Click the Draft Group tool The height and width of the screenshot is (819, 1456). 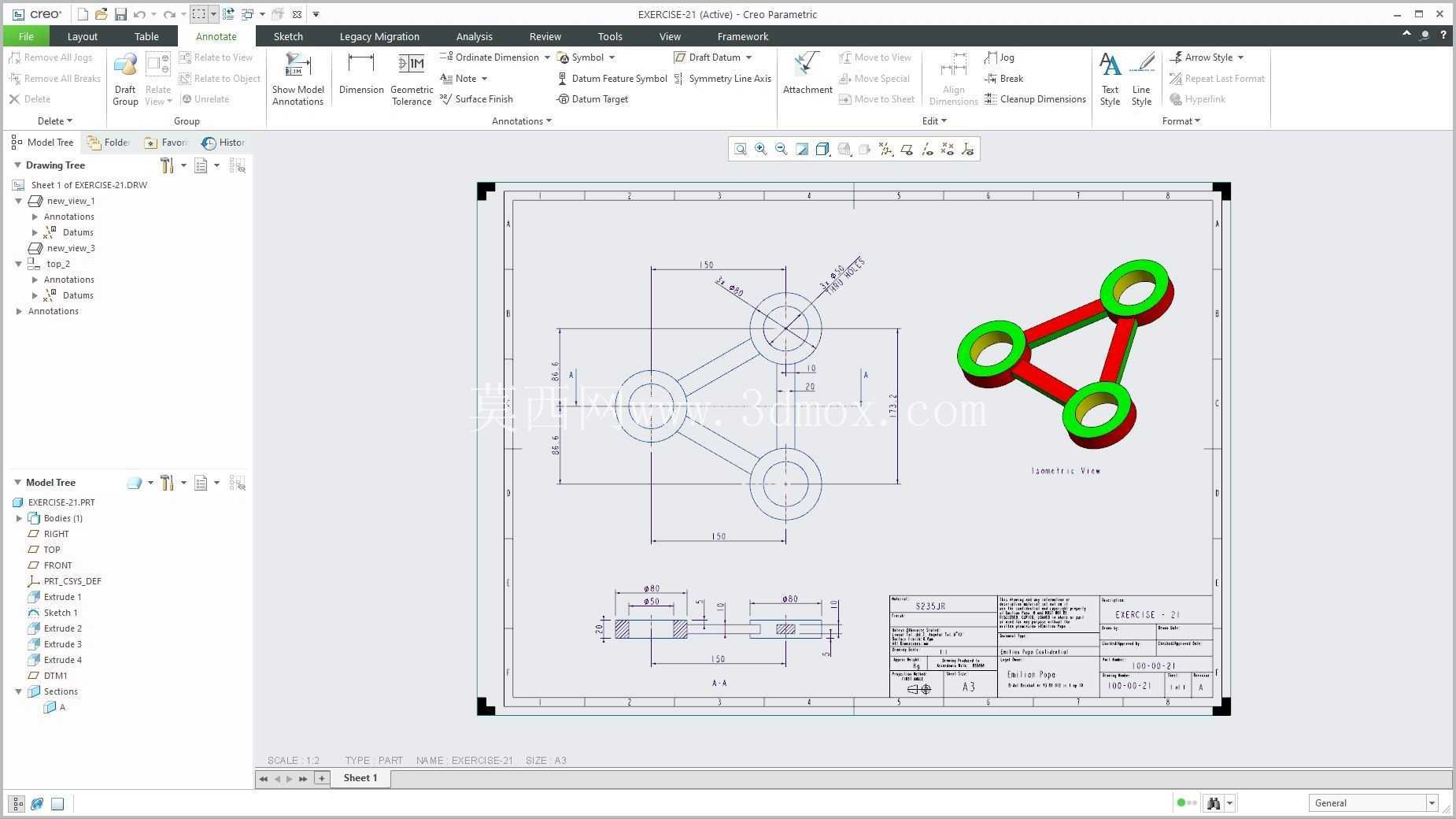click(x=125, y=79)
